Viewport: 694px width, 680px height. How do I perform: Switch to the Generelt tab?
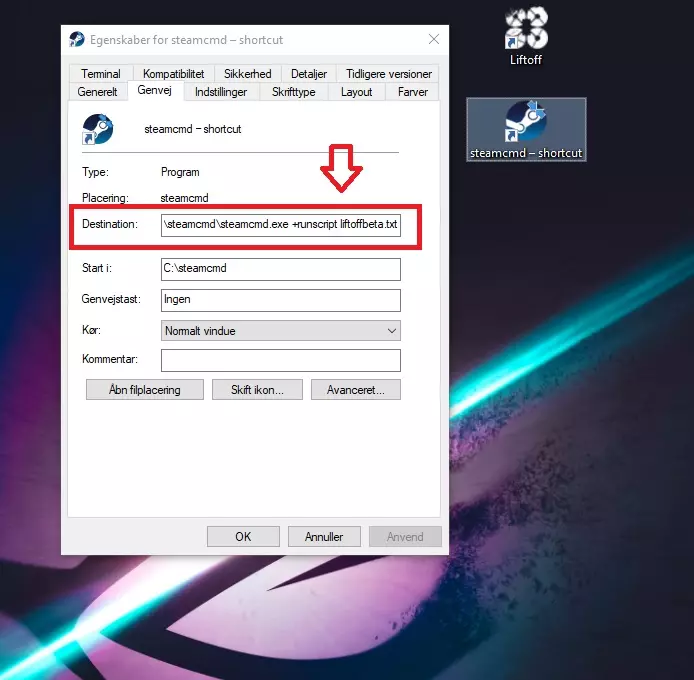tap(97, 92)
